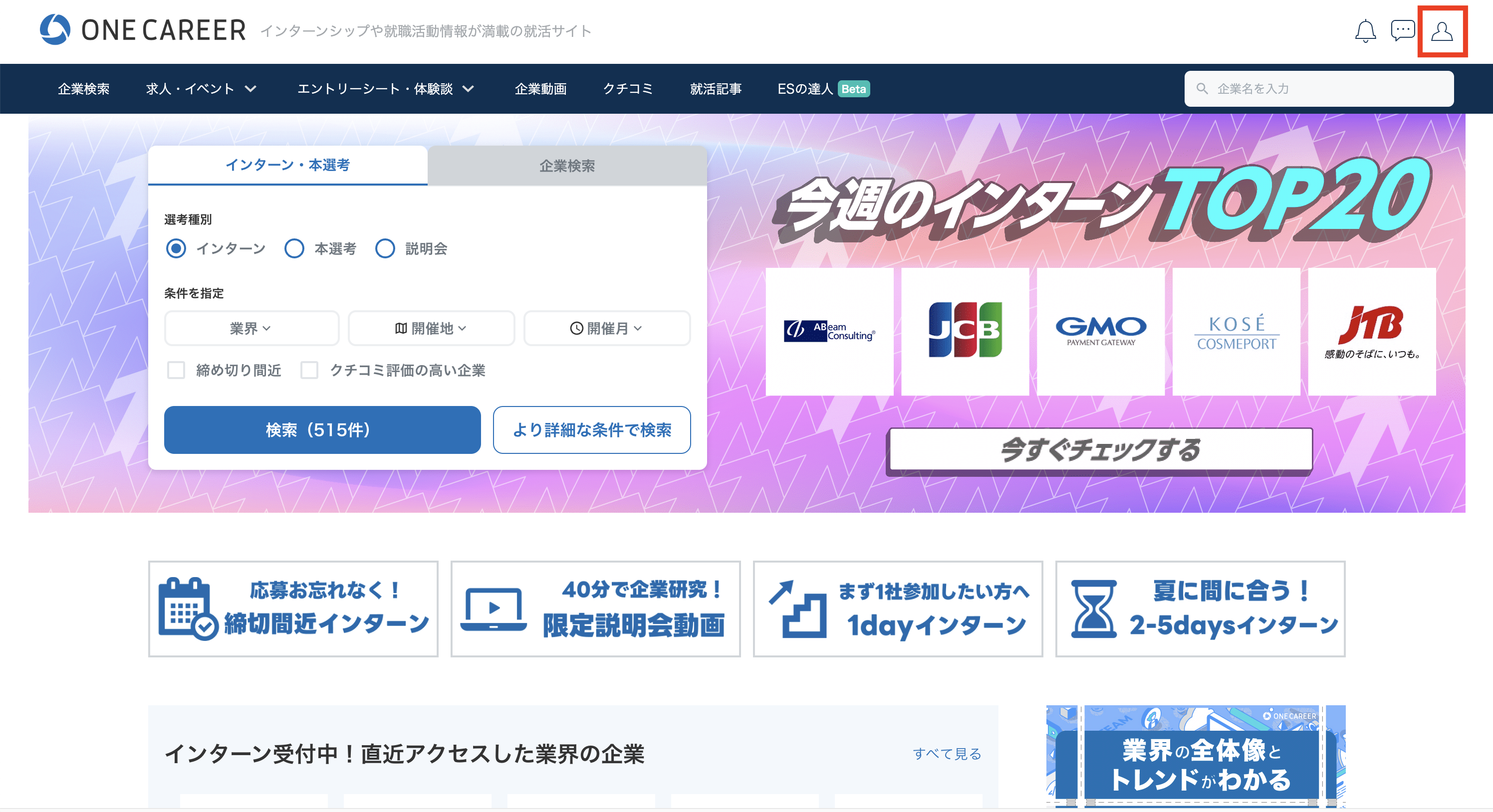The image size is (1493, 812).
Task: Expand the 開催月 dropdown
Action: (607, 328)
